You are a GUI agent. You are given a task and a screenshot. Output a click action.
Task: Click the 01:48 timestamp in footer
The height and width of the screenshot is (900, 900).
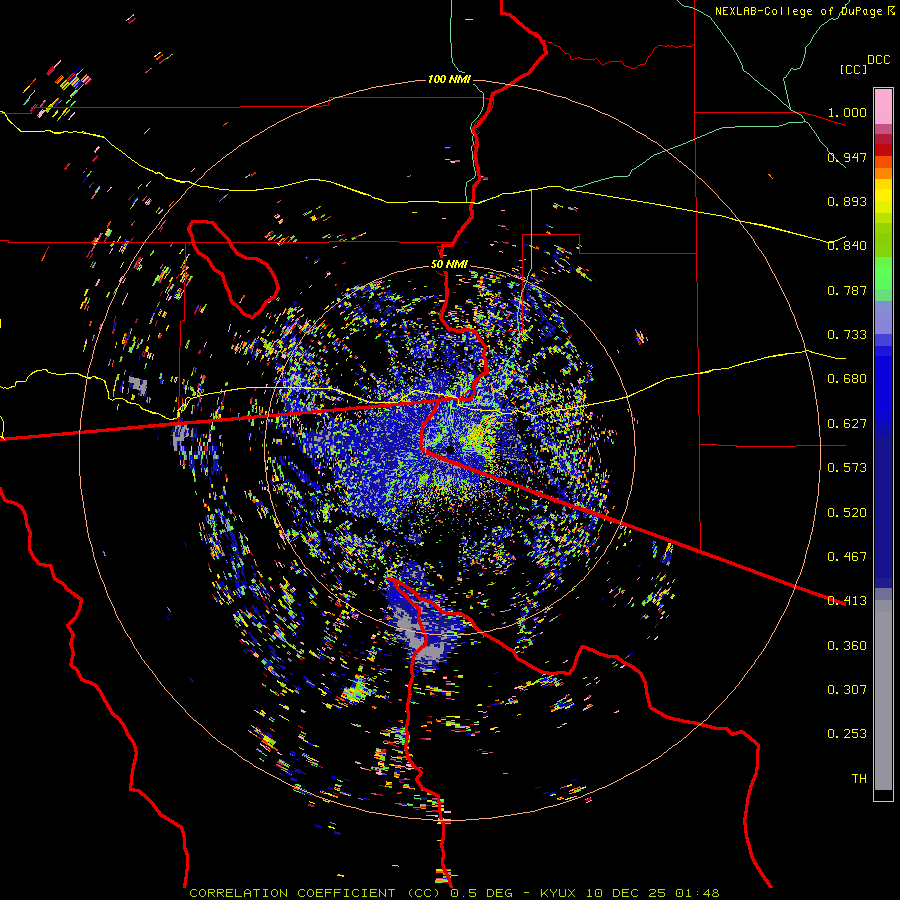(697, 893)
